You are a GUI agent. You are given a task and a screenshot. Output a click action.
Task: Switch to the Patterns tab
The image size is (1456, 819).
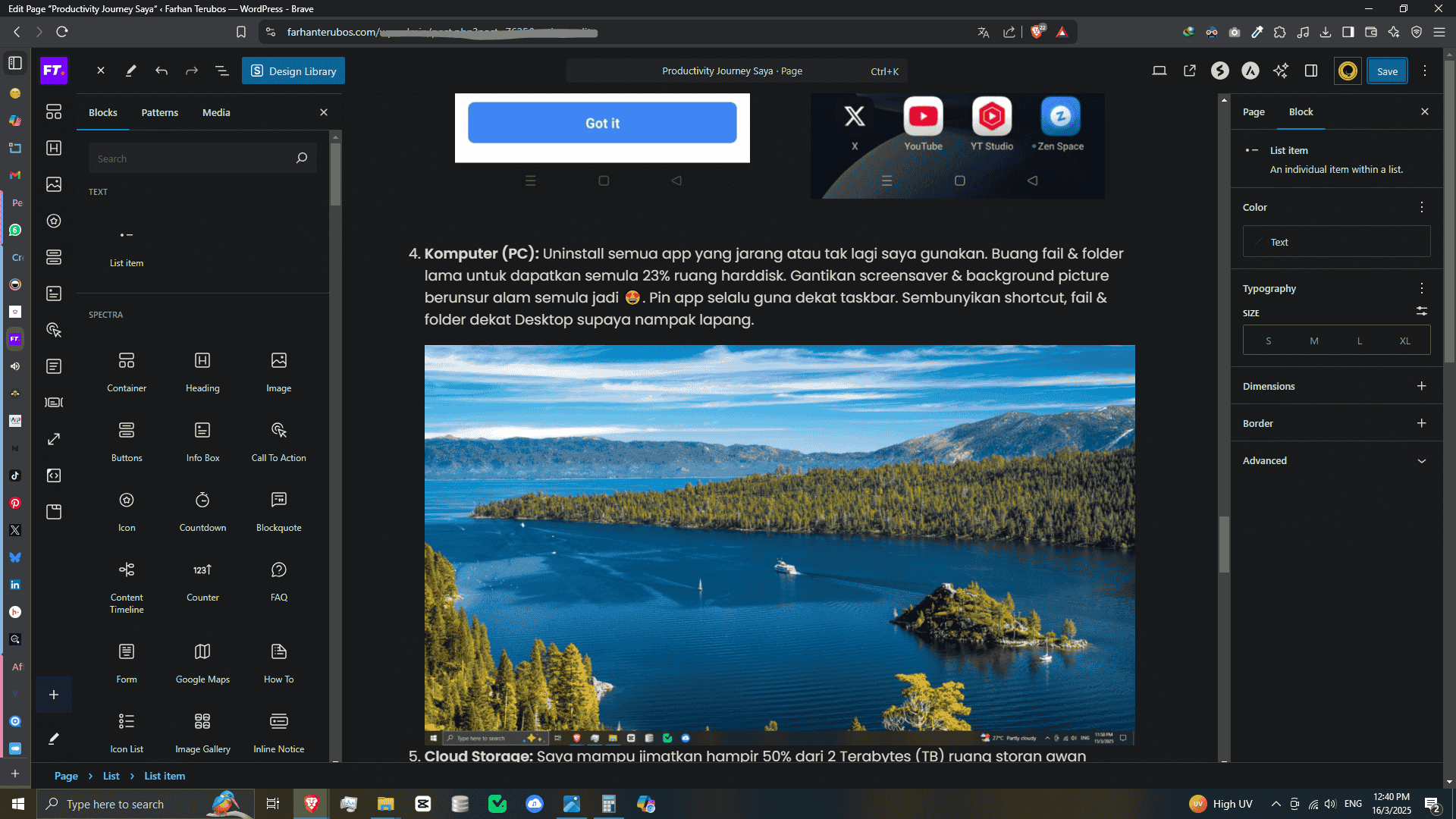(159, 112)
